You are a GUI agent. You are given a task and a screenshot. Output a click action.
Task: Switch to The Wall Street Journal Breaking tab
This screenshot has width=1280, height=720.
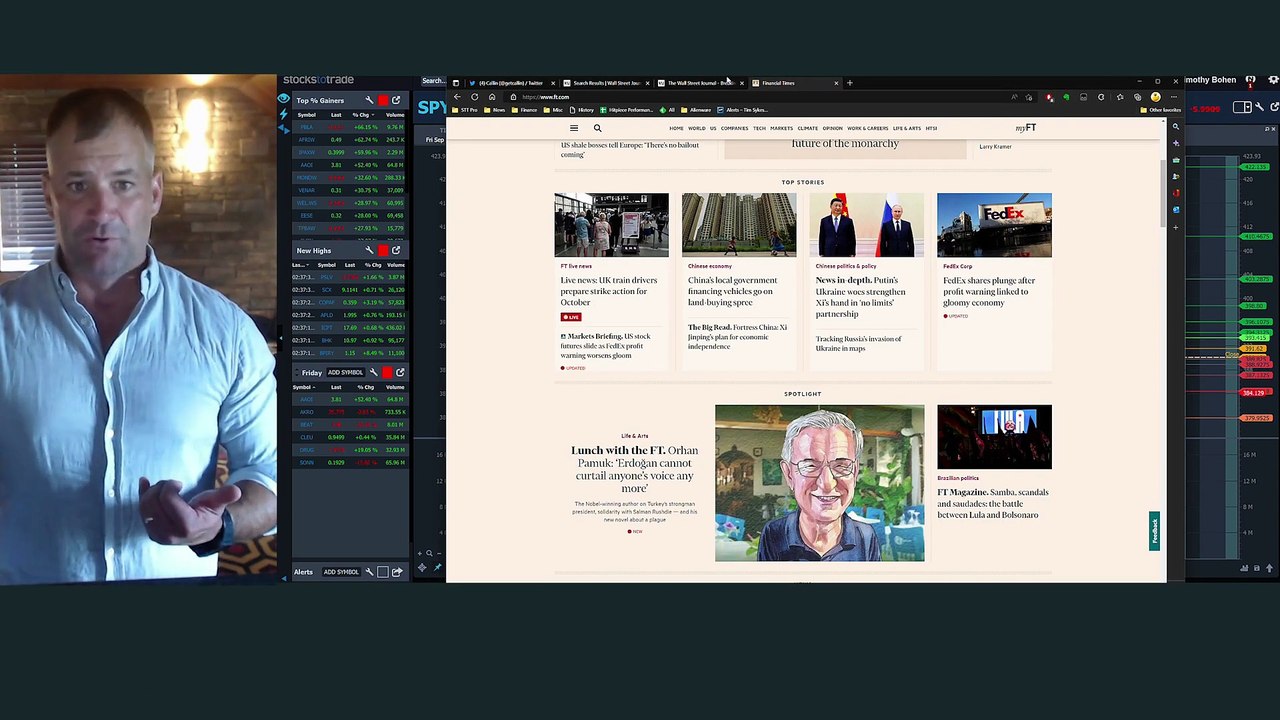pos(699,83)
